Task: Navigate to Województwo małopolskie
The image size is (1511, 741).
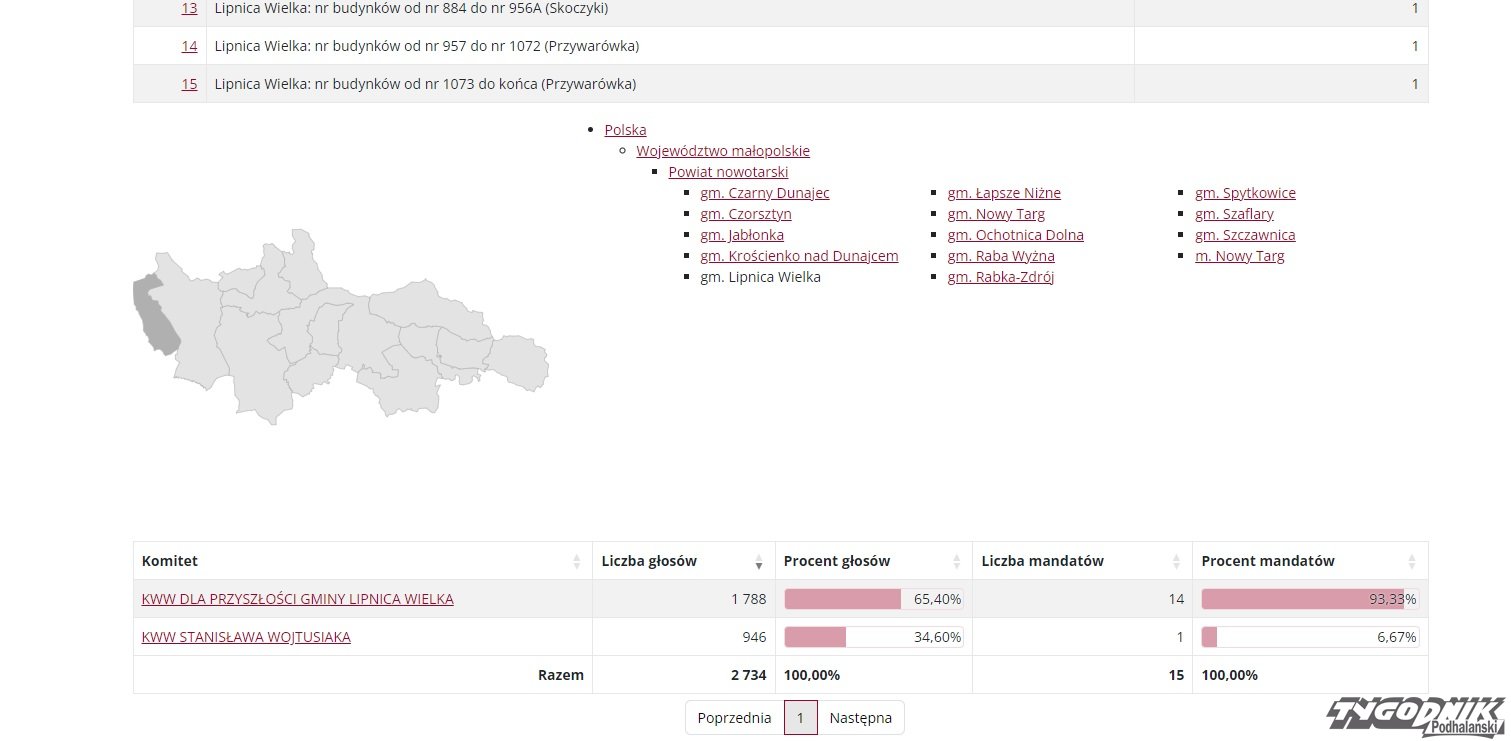Action: (723, 151)
